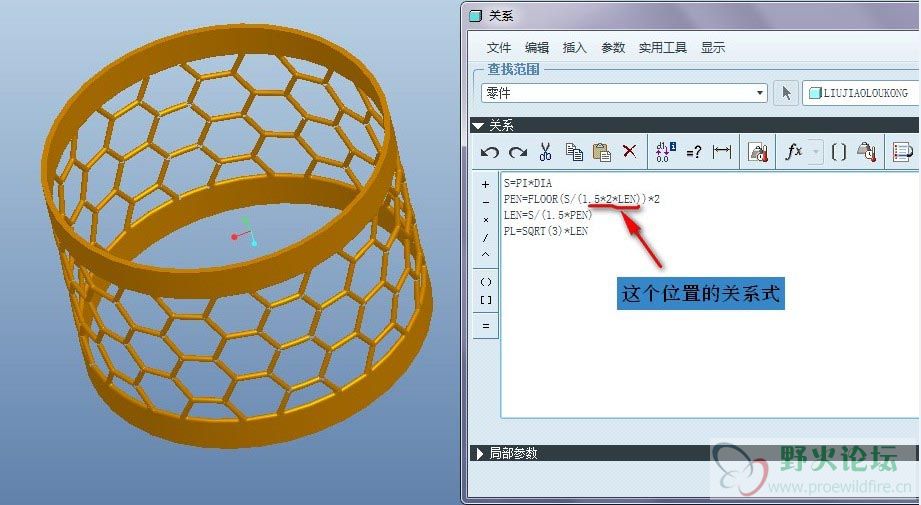This screenshot has width=921, height=505.
Task: Insert square brackets into the relation
Action: pos(486,300)
